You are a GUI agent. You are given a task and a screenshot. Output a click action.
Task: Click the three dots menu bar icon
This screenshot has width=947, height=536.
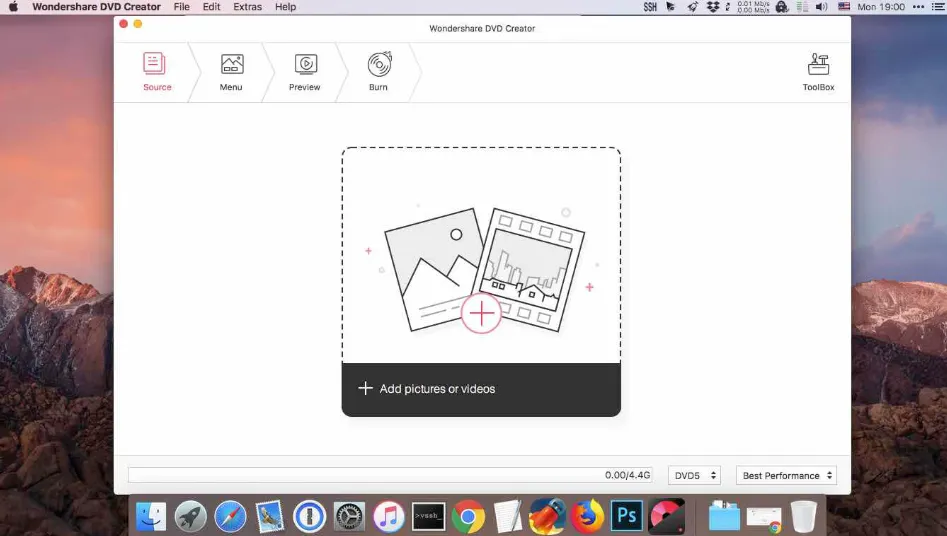919,7
